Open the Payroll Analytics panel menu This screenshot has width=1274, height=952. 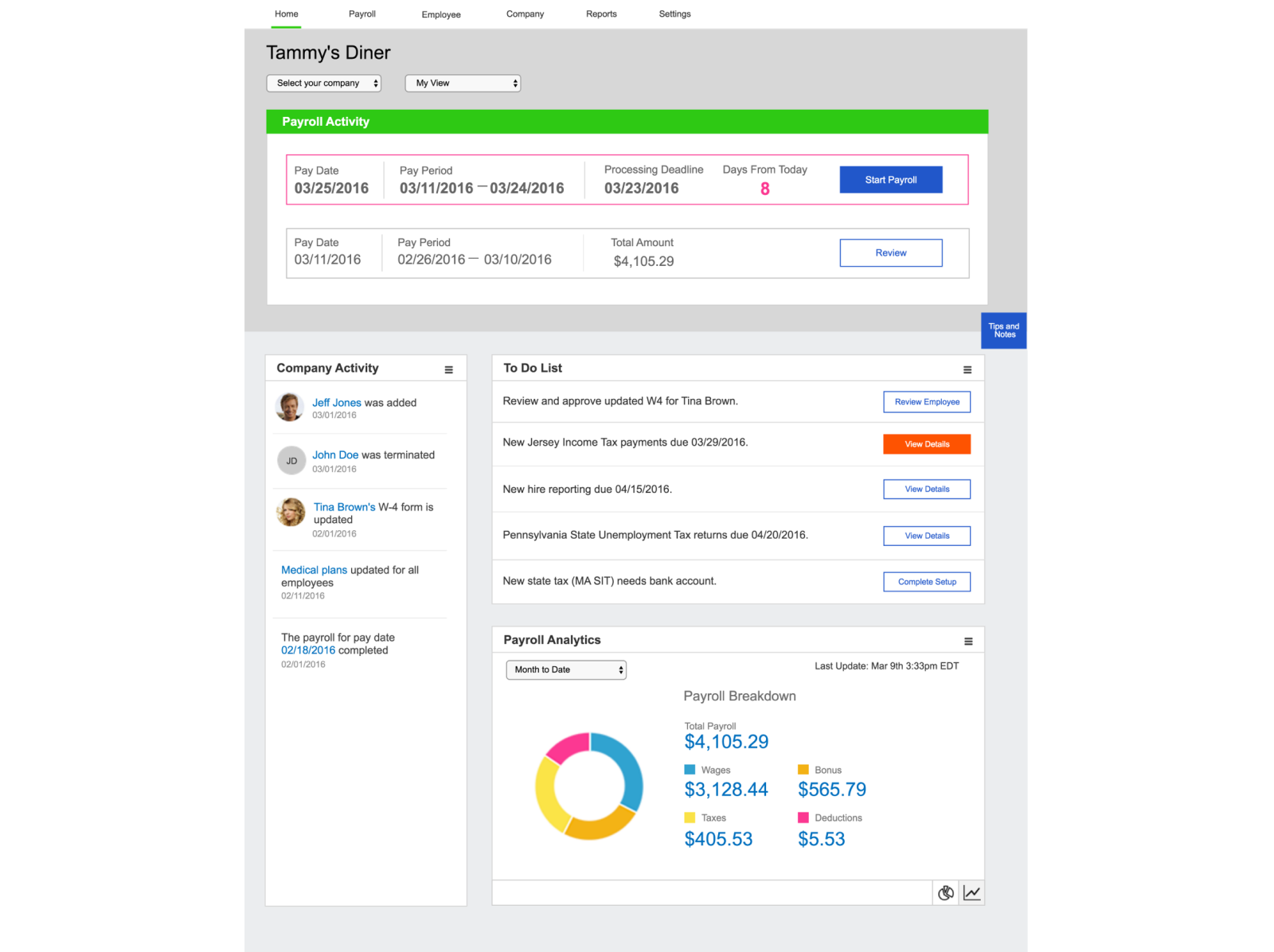967,640
